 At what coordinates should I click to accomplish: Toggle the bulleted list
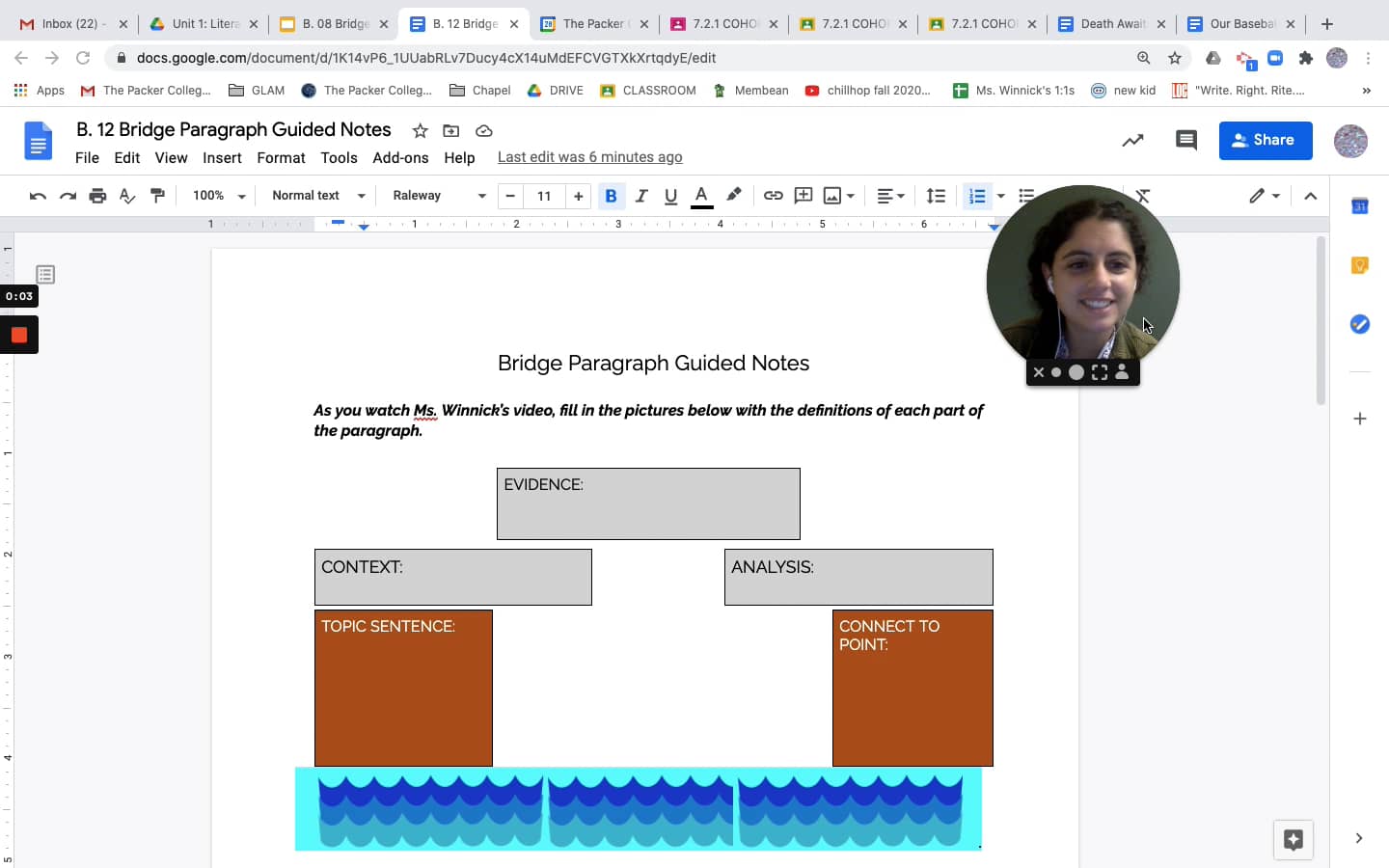tap(1026, 196)
